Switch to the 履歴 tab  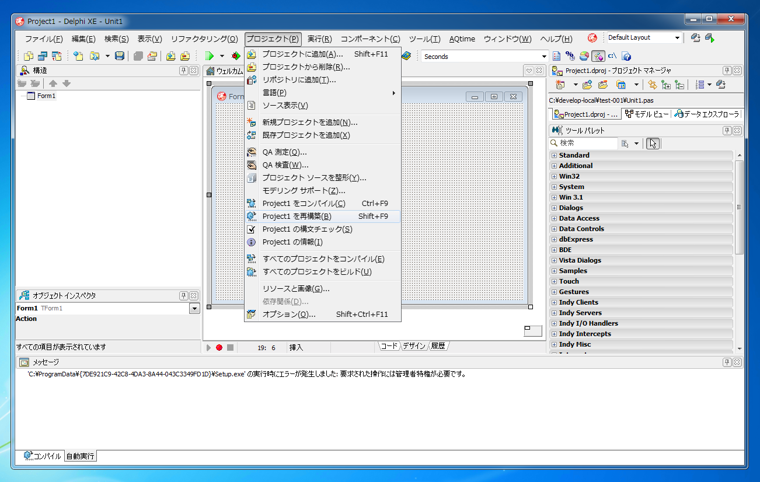438,346
